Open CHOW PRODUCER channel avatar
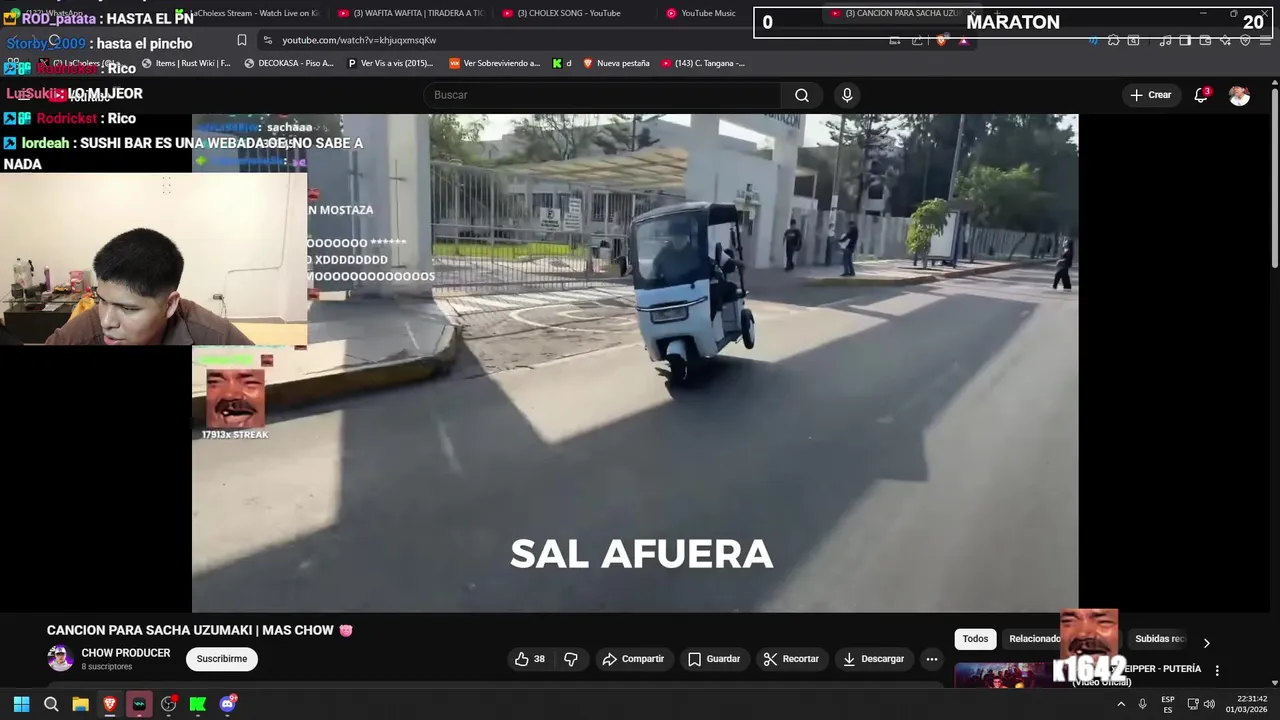The image size is (1280, 720). [60, 658]
